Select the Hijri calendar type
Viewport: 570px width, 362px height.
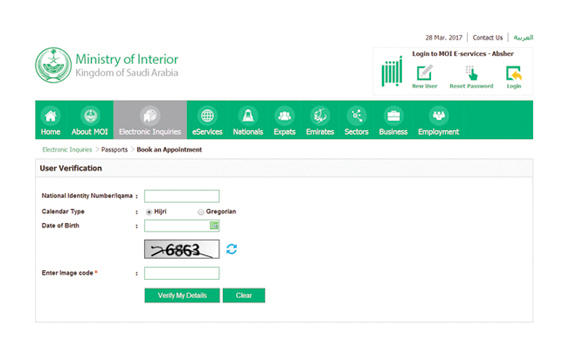(149, 212)
